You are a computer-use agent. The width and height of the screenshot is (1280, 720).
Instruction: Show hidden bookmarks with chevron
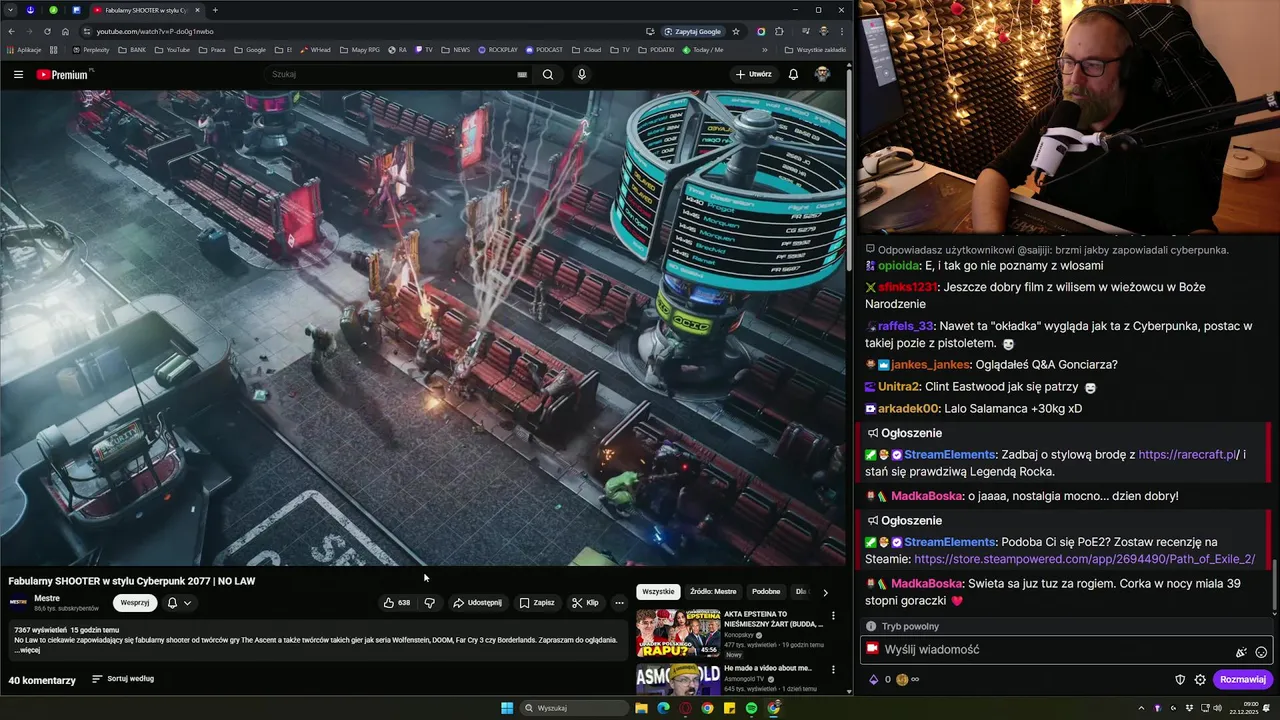765,49
